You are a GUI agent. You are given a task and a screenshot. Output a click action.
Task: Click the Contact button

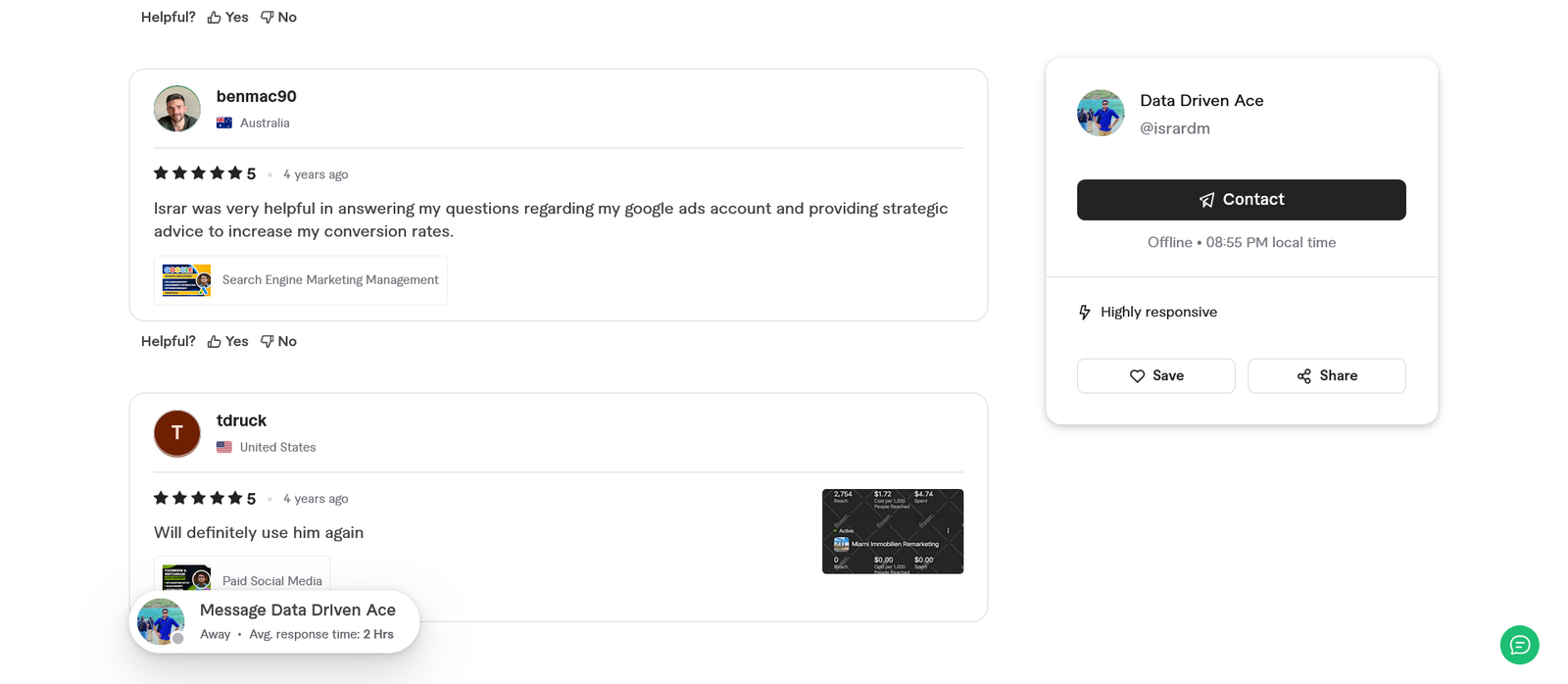pyautogui.click(x=1242, y=199)
